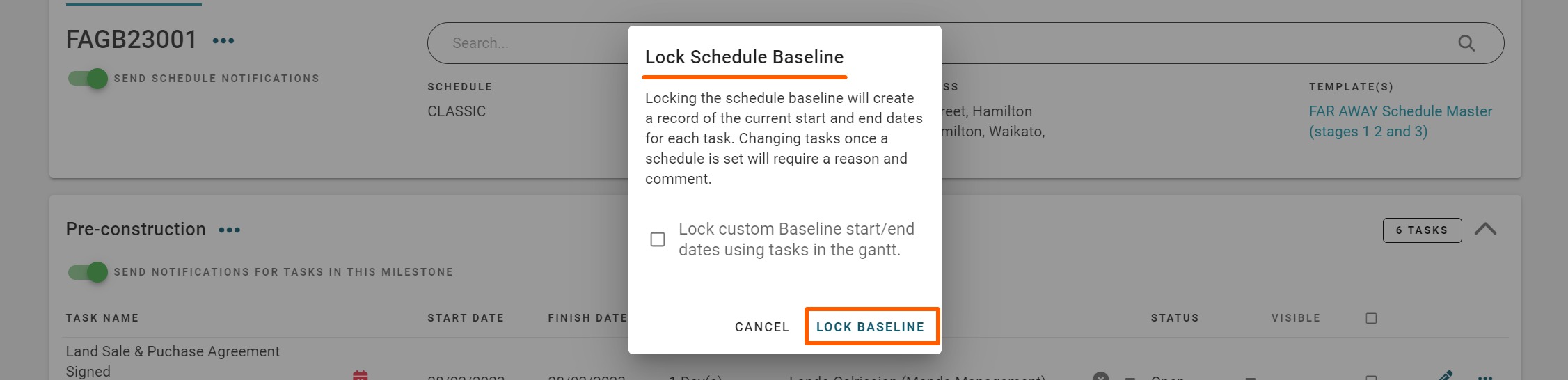Tick the select-all tasks header checkbox
The image size is (1568, 380).
(x=1371, y=318)
